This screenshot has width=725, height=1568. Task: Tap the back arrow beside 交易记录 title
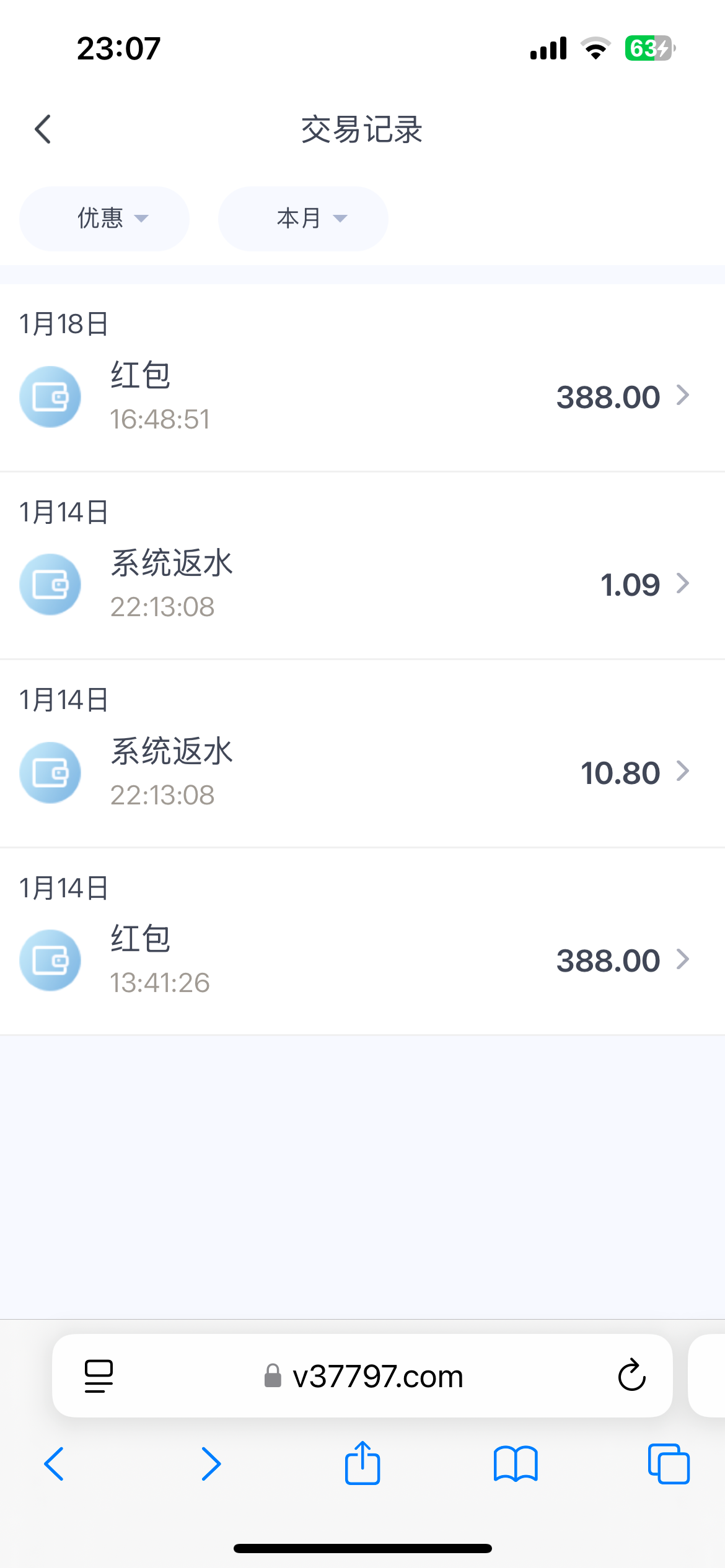[x=43, y=129]
